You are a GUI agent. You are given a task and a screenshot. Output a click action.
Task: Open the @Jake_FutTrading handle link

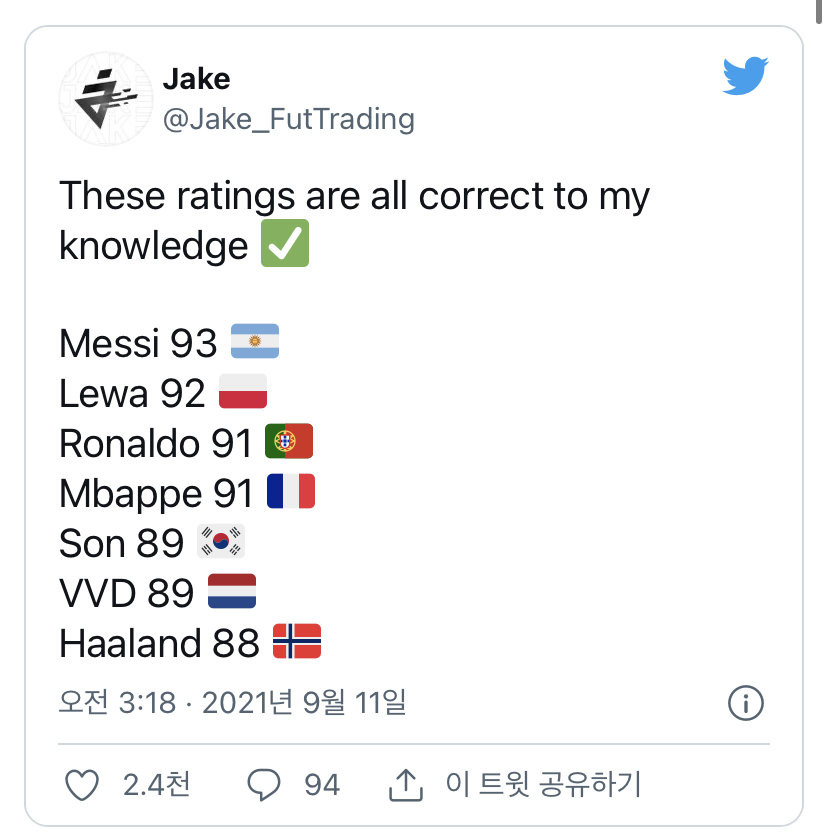pyautogui.click(x=289, y=119)
